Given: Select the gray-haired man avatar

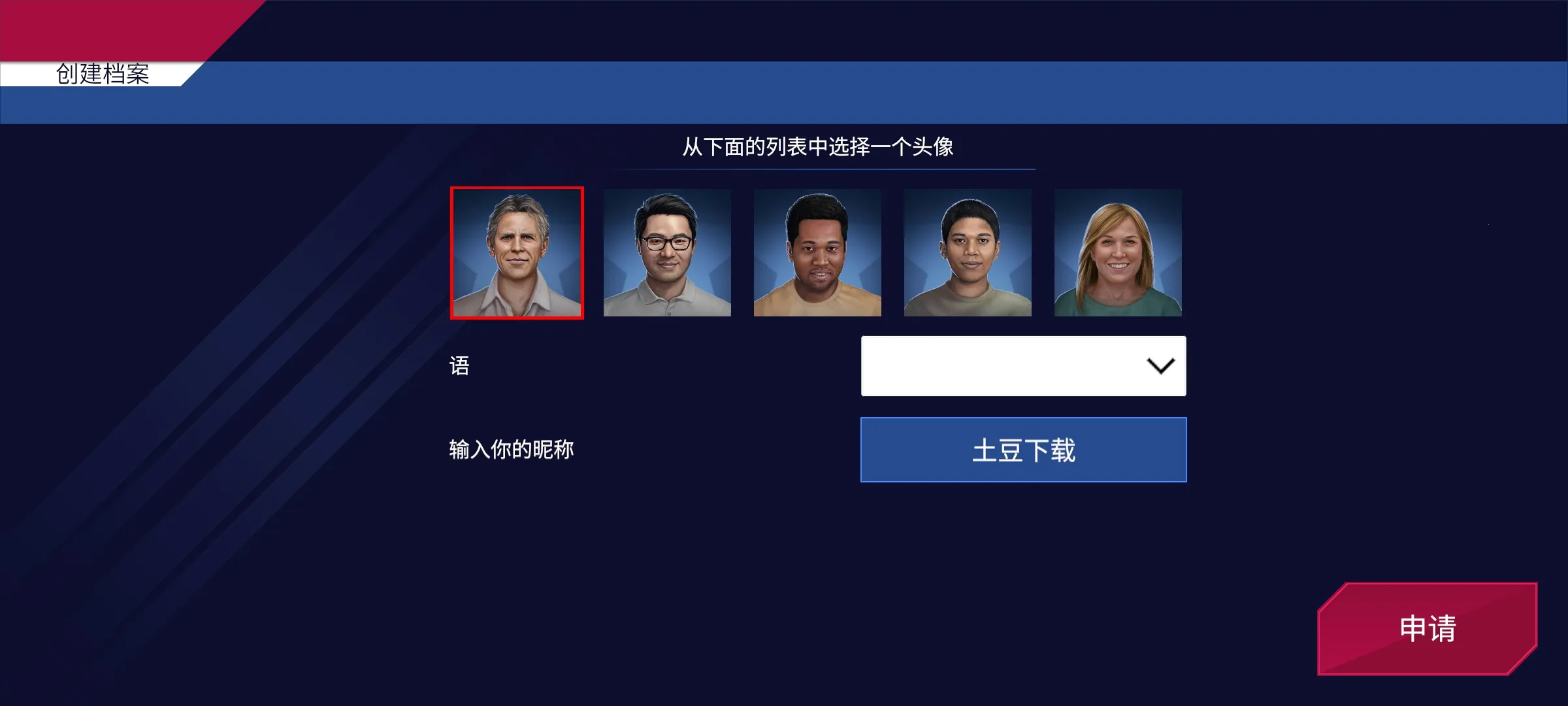Looking at the screenshot, I should (x=517, y=253).
